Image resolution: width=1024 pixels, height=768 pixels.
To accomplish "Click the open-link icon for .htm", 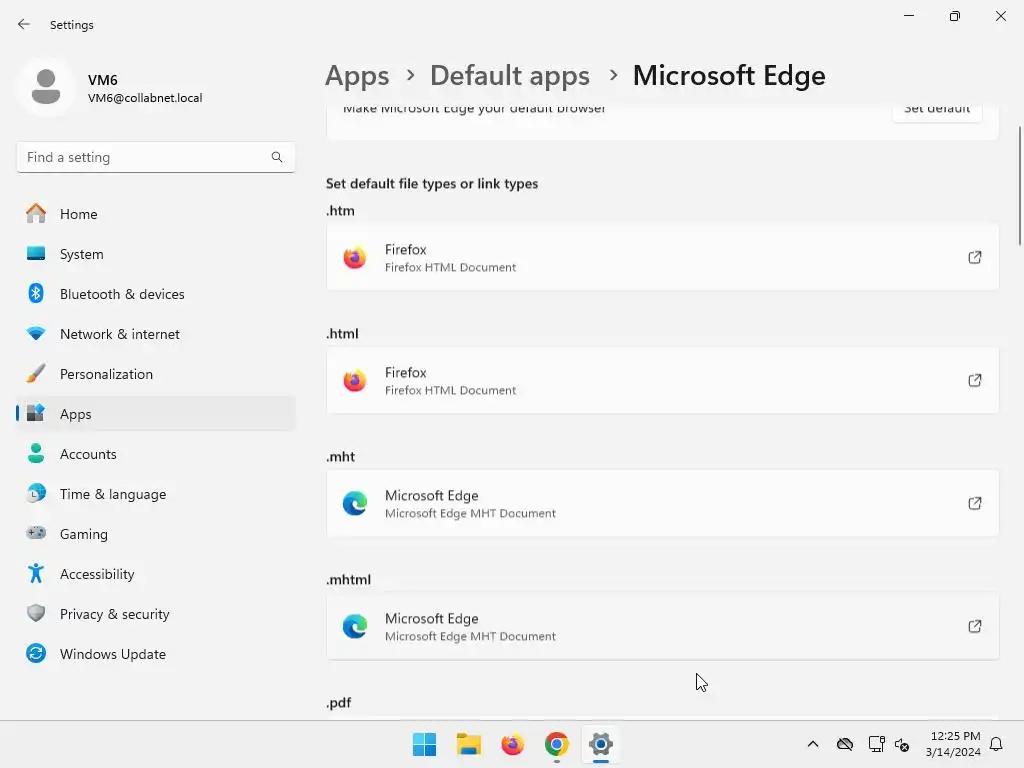I will click(x=974, y=258).
